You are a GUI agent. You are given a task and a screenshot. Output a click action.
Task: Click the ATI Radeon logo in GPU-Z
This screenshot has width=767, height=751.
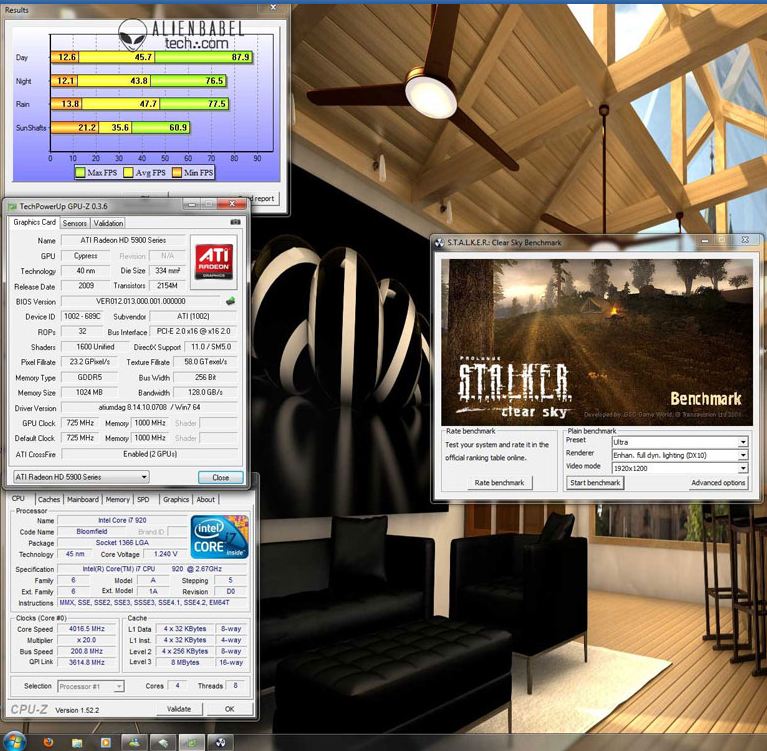coord(214,261)
